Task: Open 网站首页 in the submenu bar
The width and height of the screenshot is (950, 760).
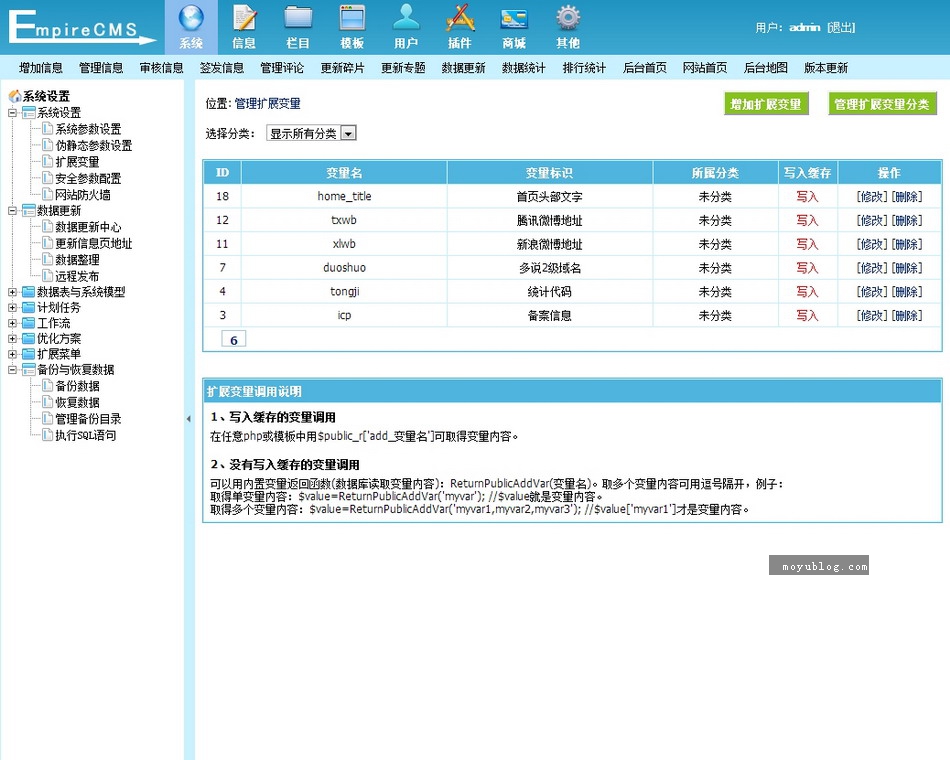Action: [705, 68]
